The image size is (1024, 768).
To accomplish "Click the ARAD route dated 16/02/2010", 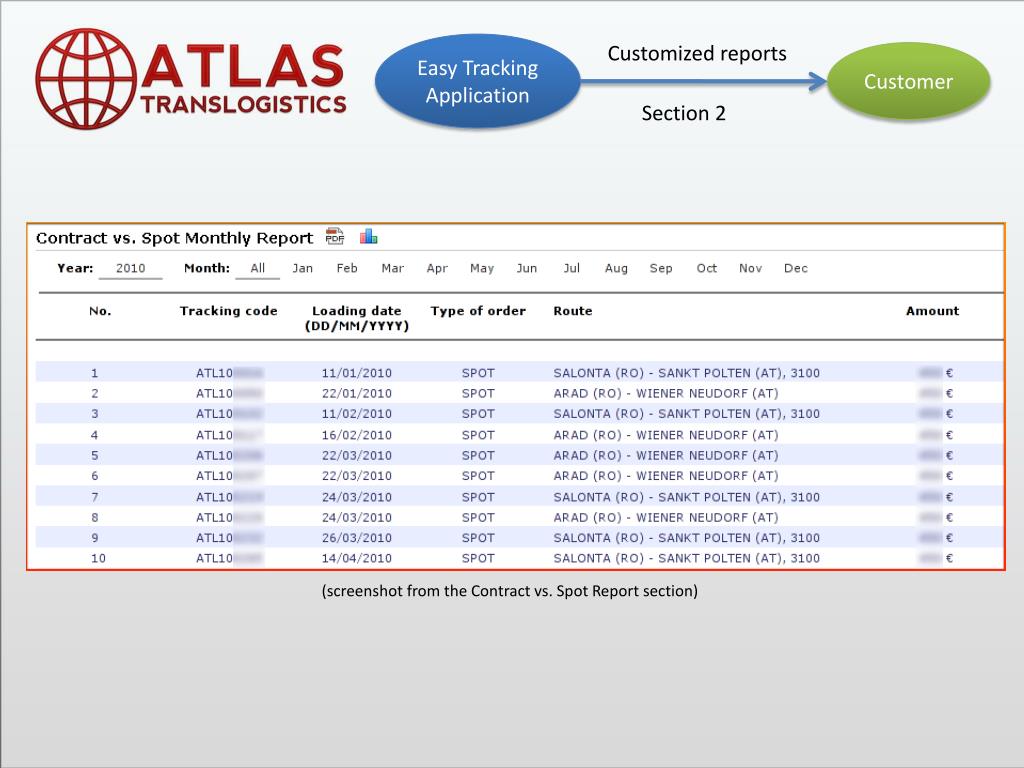I will [665, 435].
